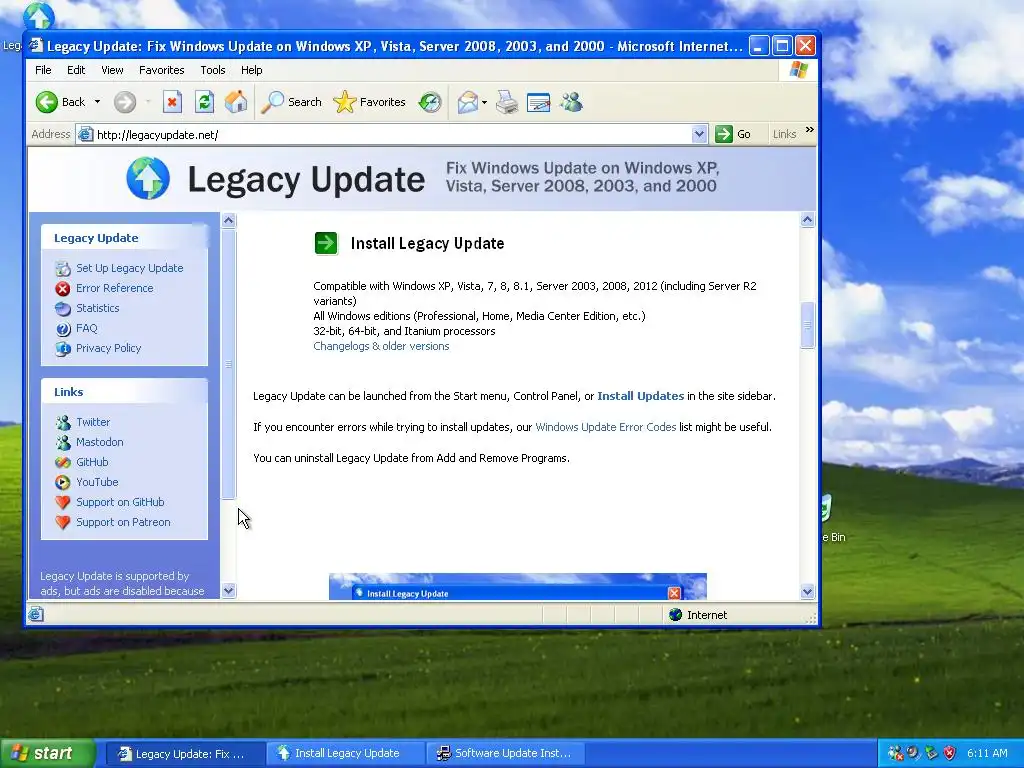The image size is (1024, 768).
Task: Open the Edit menu
Action: [76, 70]
